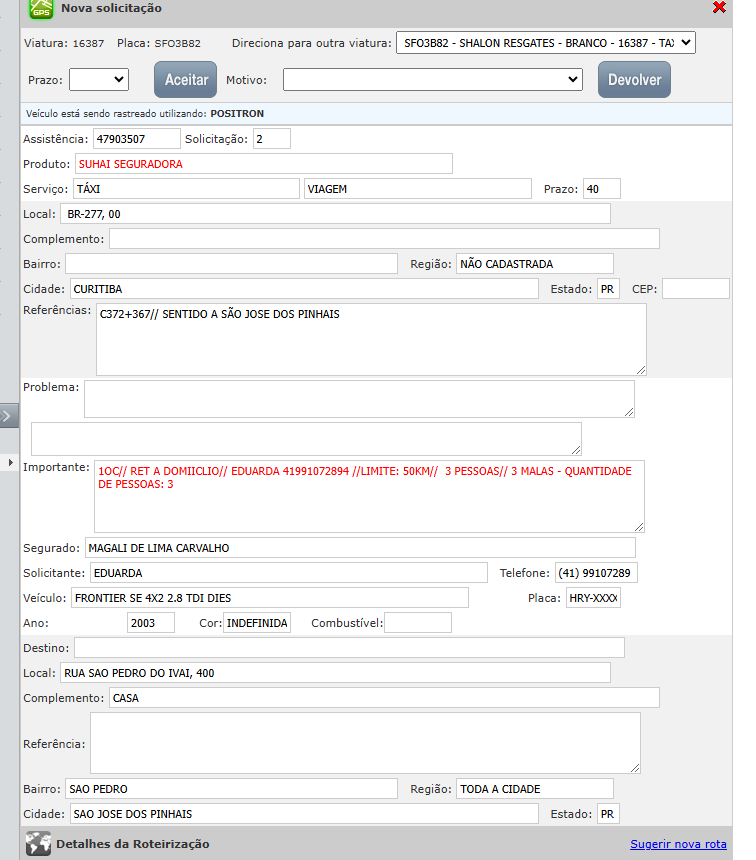This screenshot has height=860, width=756.
Task: Click the empty Problema text area
Action: tap(359, 398)
